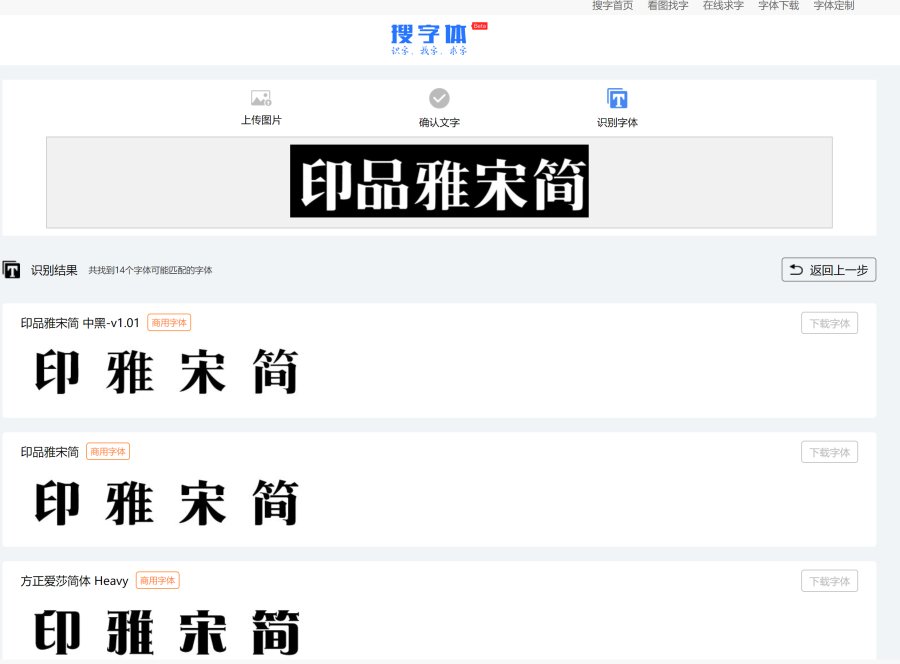Image resolution: width=900 pixels, height=664 pixels.
Task: Open the 搜字首页 navigation item
Action: (x=612, y=6)
